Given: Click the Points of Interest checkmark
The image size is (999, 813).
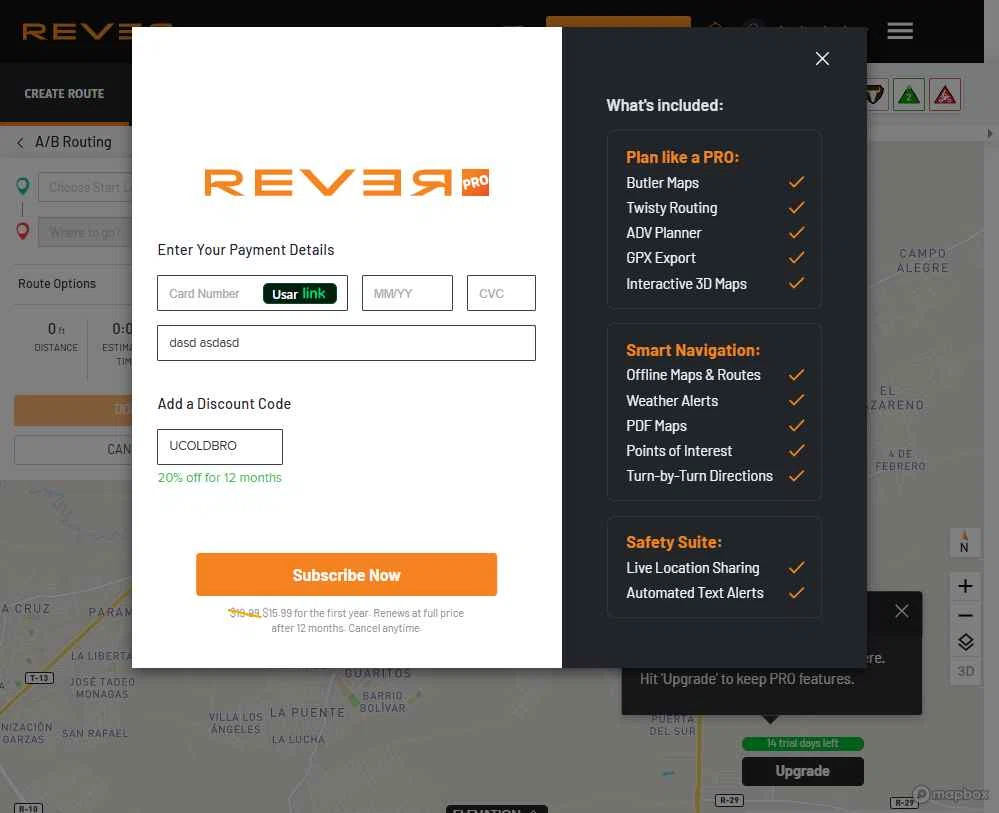Looking at the screenshot, I should tap(796, 450).
